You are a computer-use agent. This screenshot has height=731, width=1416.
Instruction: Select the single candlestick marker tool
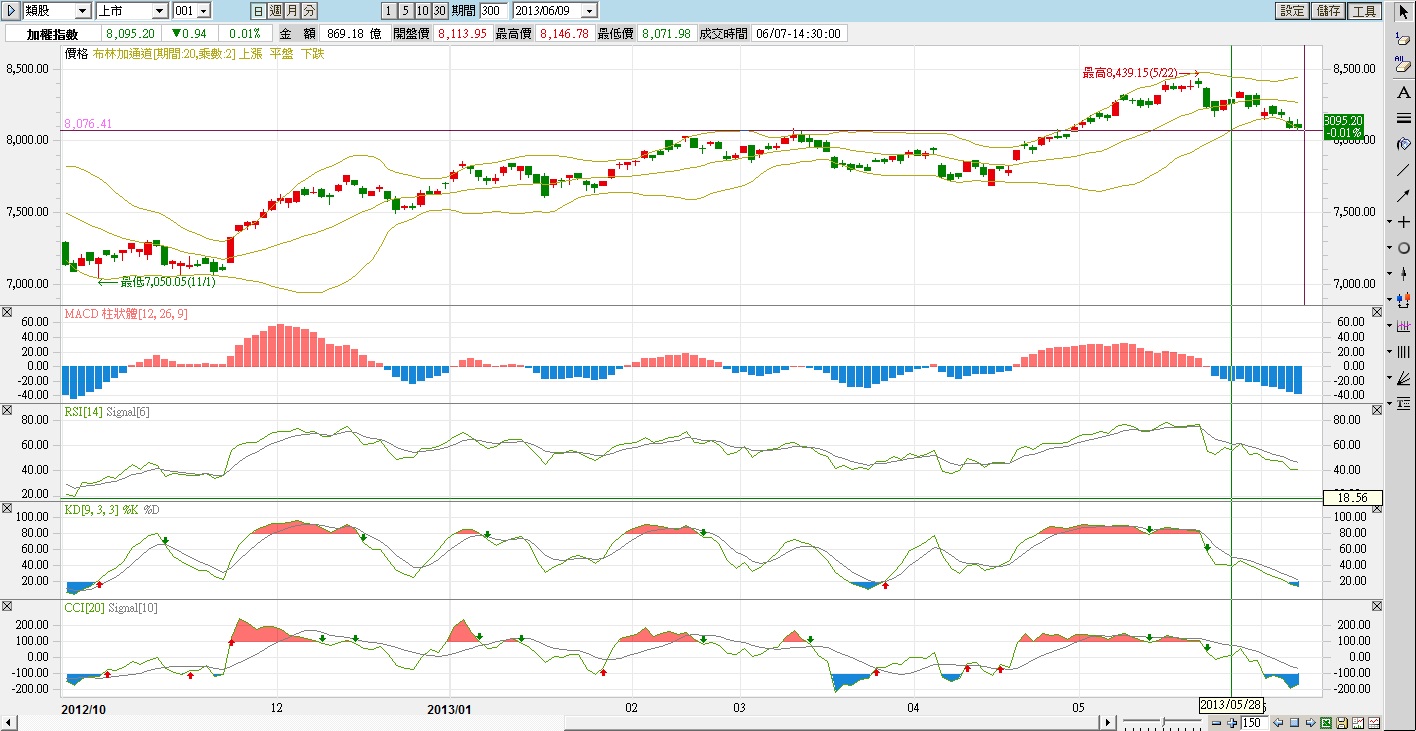(x=1404, y=273)
